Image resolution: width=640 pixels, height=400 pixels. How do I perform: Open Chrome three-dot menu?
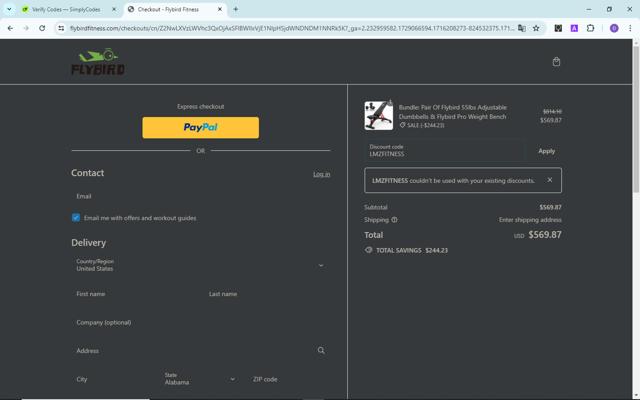point(630,28)
